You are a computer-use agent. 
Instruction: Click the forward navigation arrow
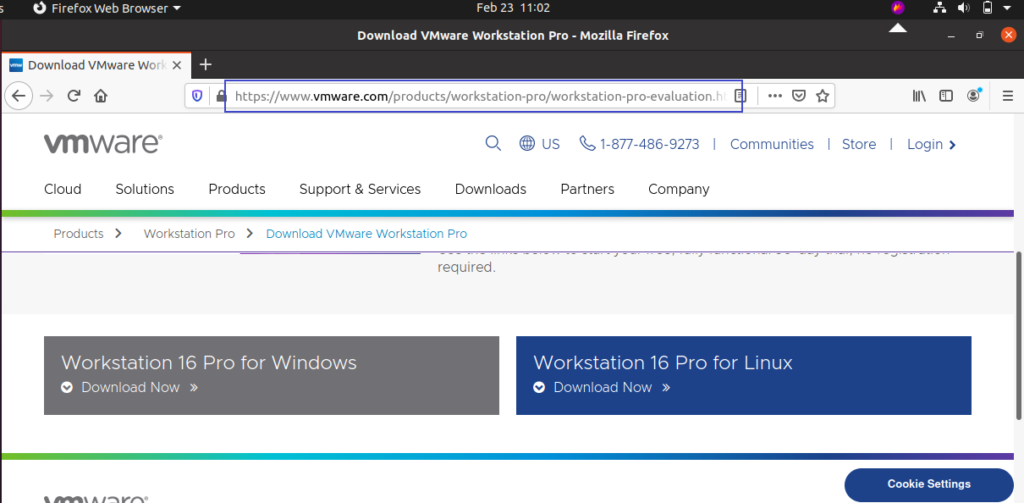coord(46,96)
